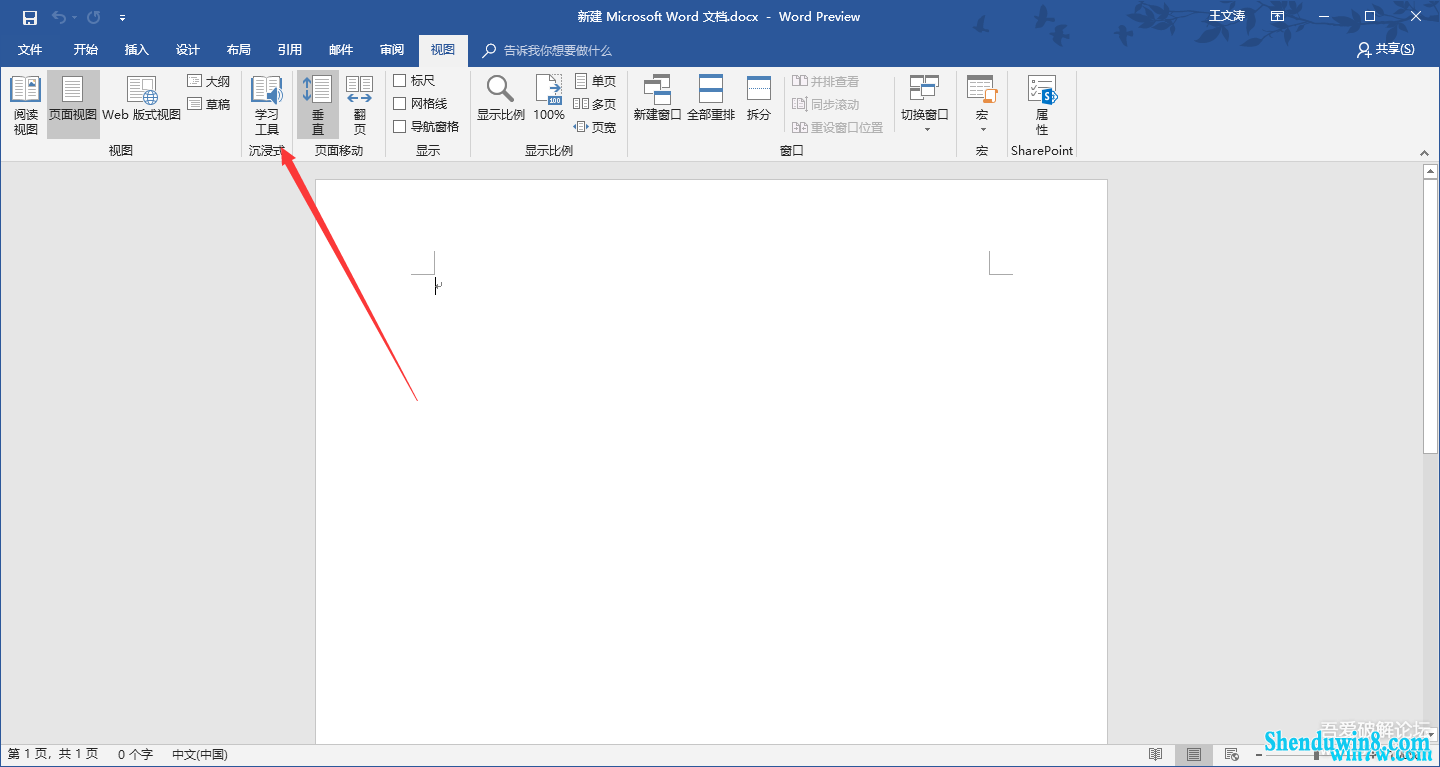The image size is (1440, 767).
Task: Switch to Read Mode from status bar icon
Action: pos(1155,755)
